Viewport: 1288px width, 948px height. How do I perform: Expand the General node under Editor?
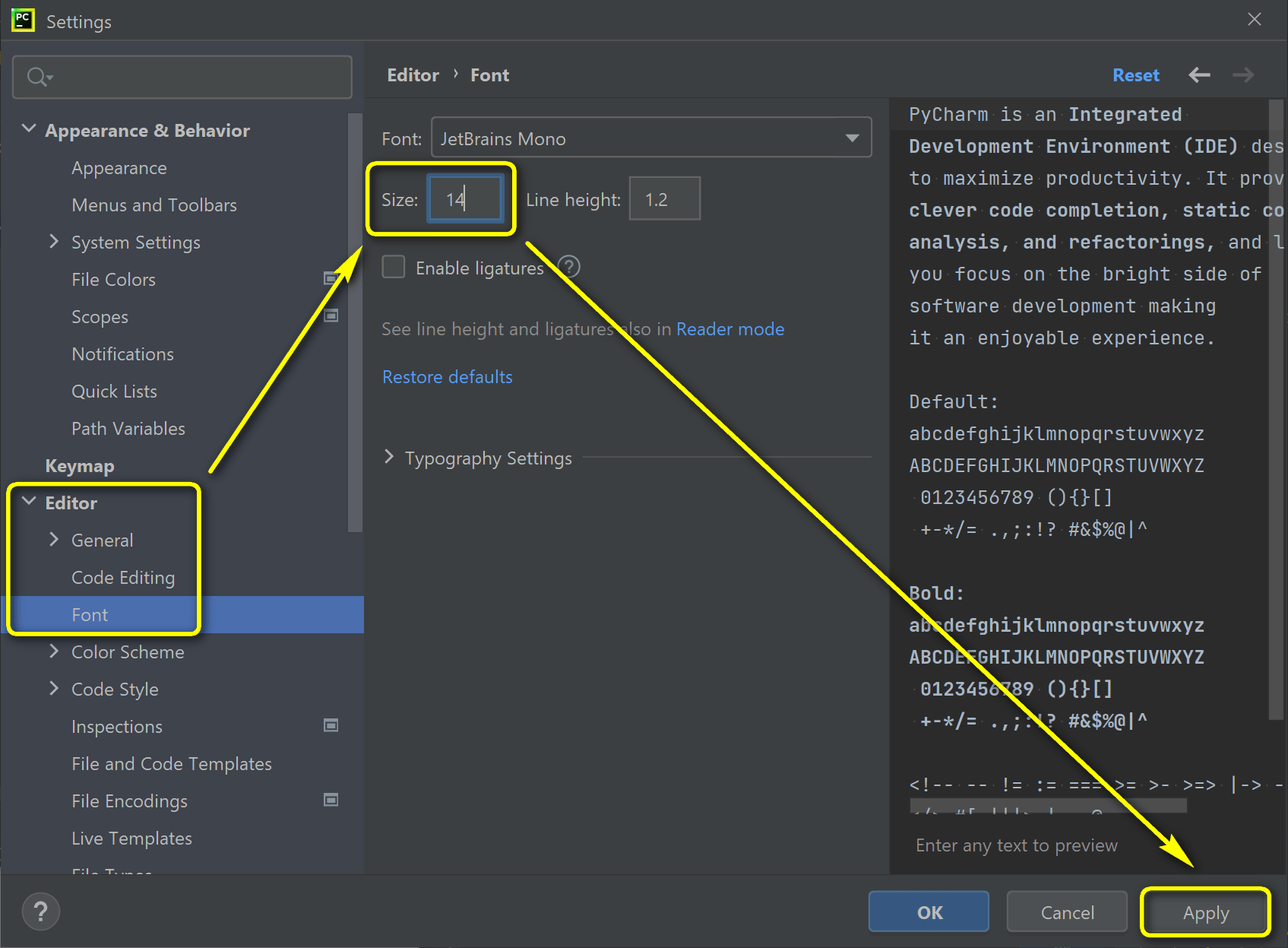[54, 539]
